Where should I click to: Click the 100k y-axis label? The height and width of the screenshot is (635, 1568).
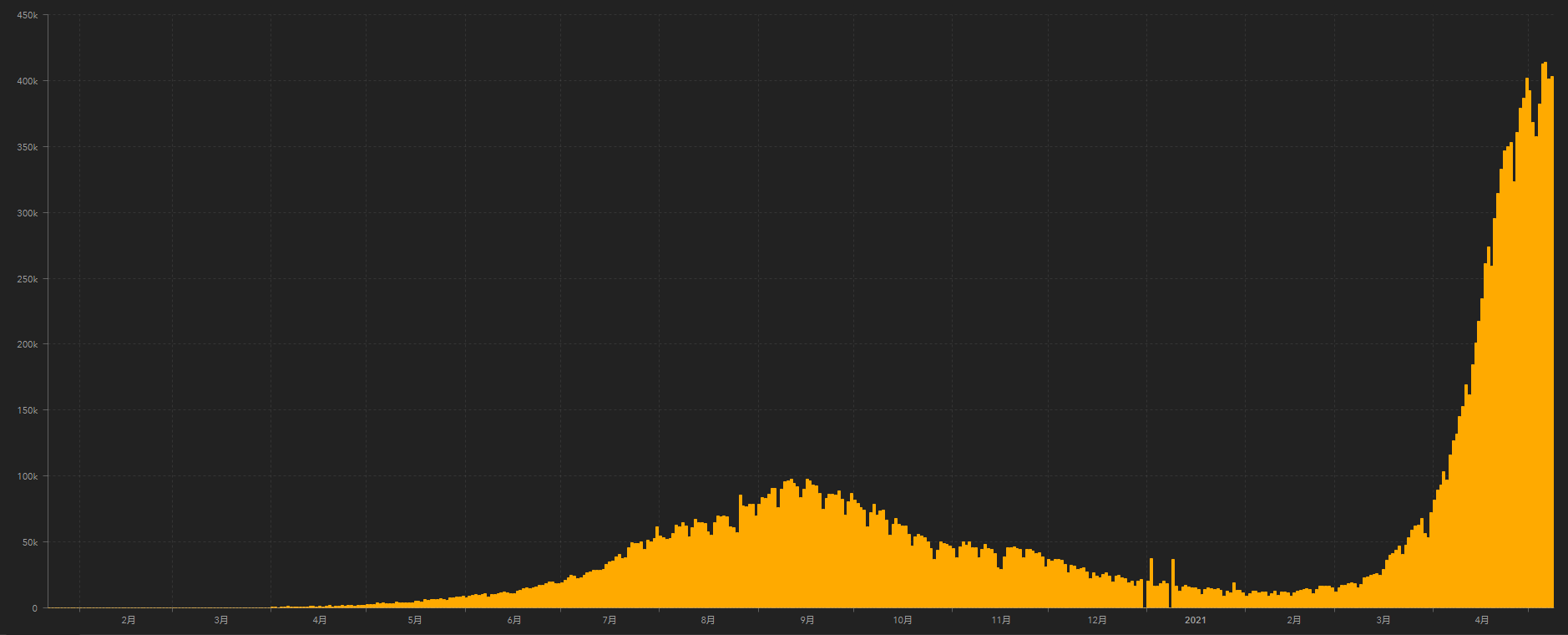pos(28,476)
